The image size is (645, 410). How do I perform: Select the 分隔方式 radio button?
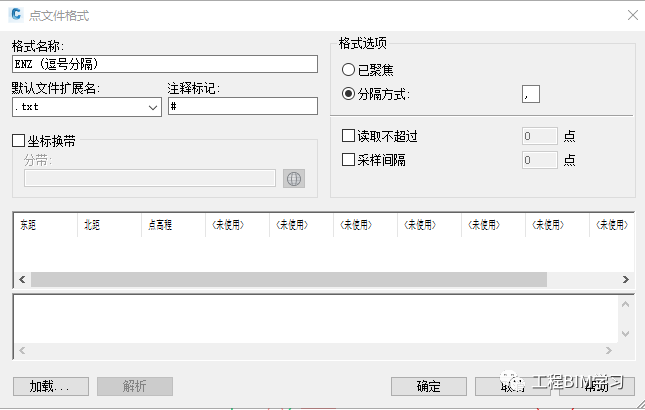pyautogui.click(x=348, y=94)
